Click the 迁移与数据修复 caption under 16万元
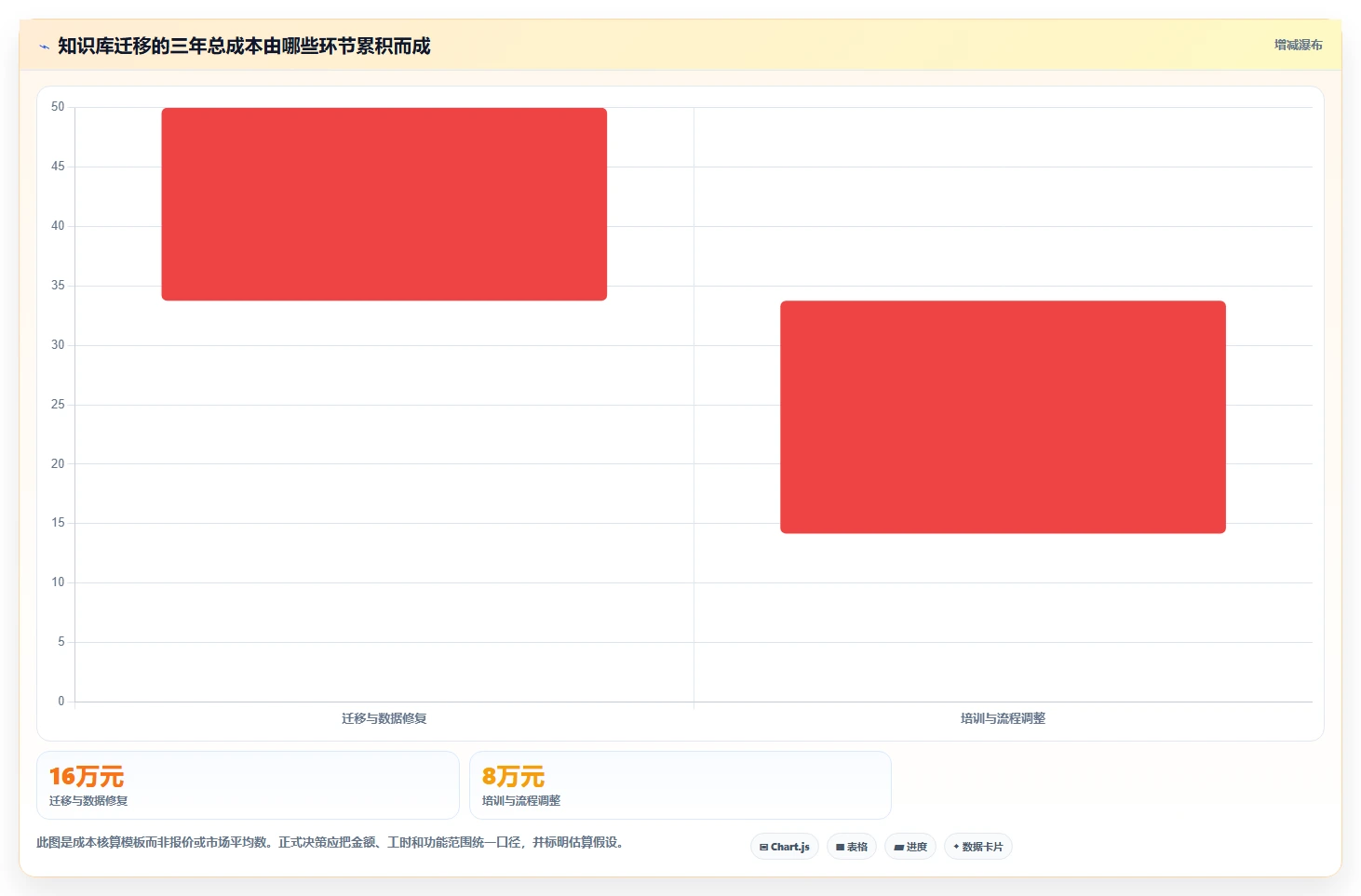This screenshot has width=1361, height=896. coord(88,801)
